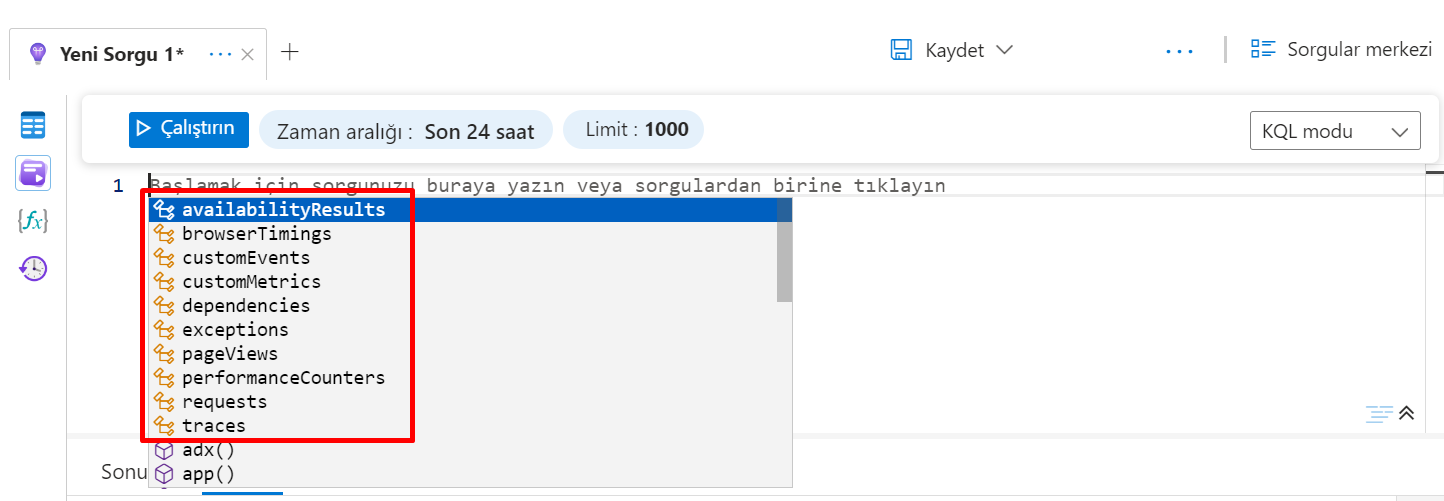
Task: Change the Limit : 1000 setting
Action: (633, 130)
